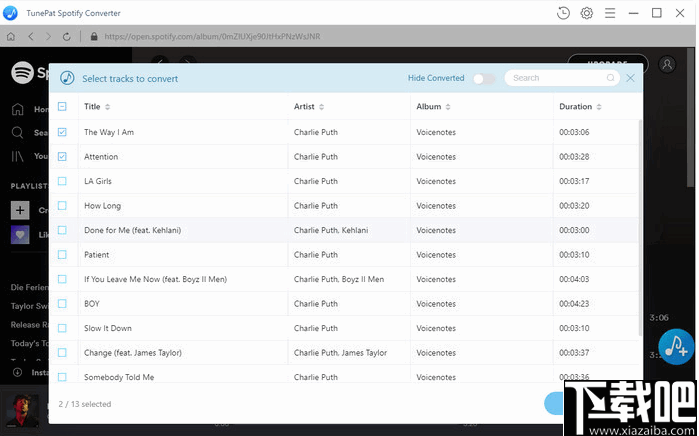Image resolution: width=699 pixels, height=436 pixels.
Task: Click duration 00:03:06 for The Way I Am
Action: coord(574,132)
